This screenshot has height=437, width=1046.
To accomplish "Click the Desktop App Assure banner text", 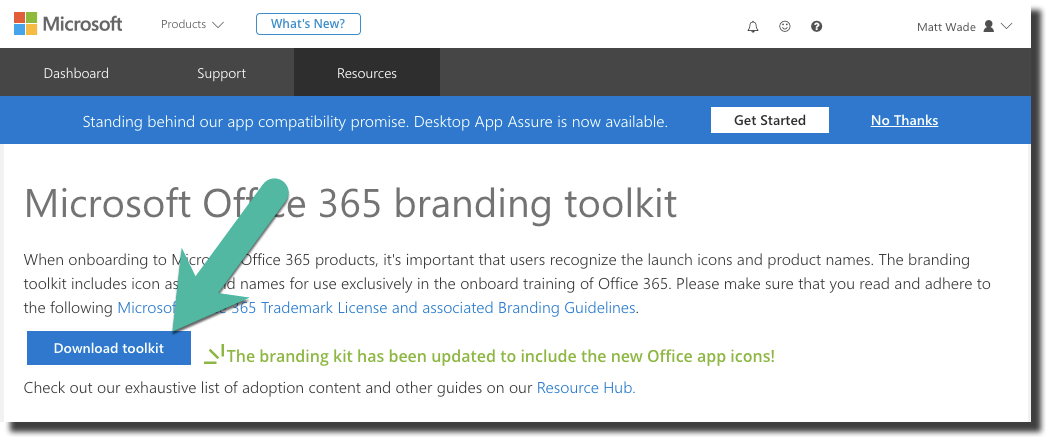I will [375, 121].
